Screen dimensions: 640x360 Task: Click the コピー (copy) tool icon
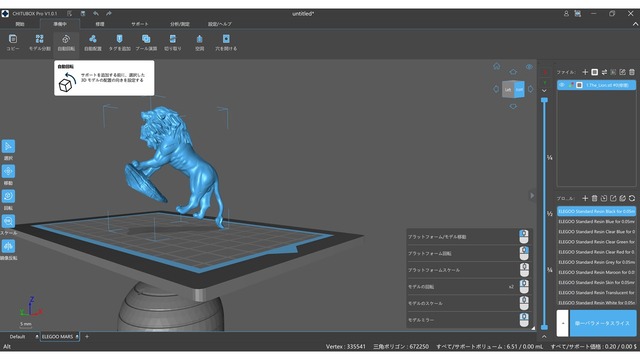tap(13, 39)
